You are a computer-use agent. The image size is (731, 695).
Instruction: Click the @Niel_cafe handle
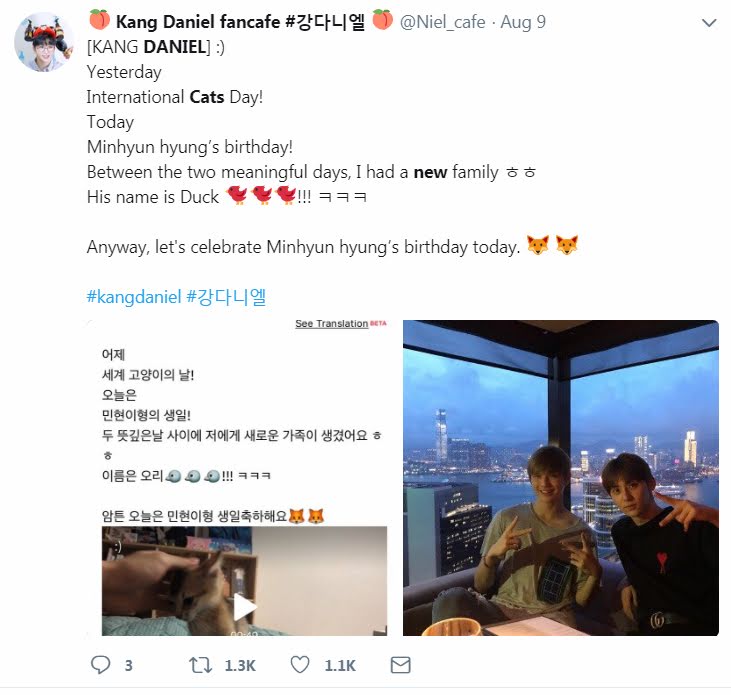(442, 22)
